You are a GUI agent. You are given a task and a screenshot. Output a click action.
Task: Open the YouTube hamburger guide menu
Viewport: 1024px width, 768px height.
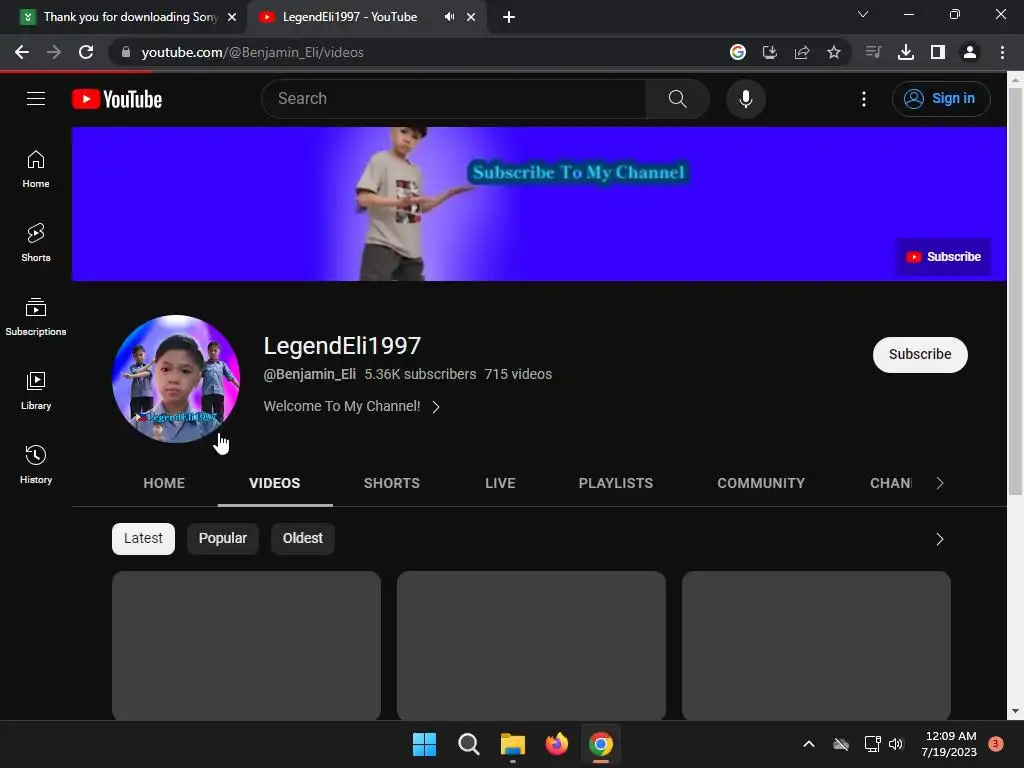pos(36,99)
